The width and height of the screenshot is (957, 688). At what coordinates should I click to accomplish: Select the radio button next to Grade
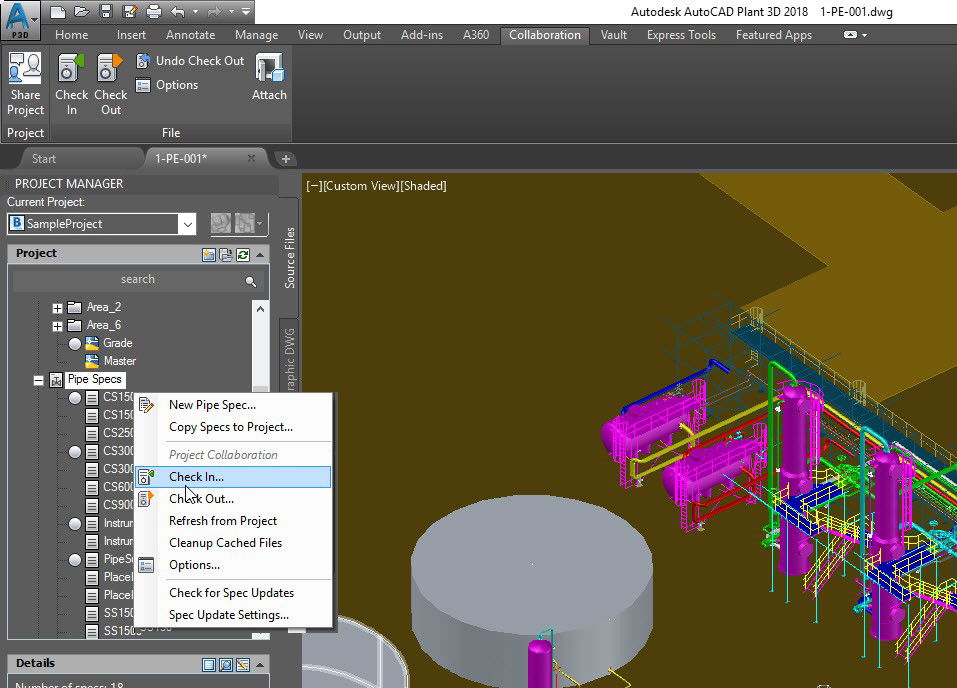77,343
